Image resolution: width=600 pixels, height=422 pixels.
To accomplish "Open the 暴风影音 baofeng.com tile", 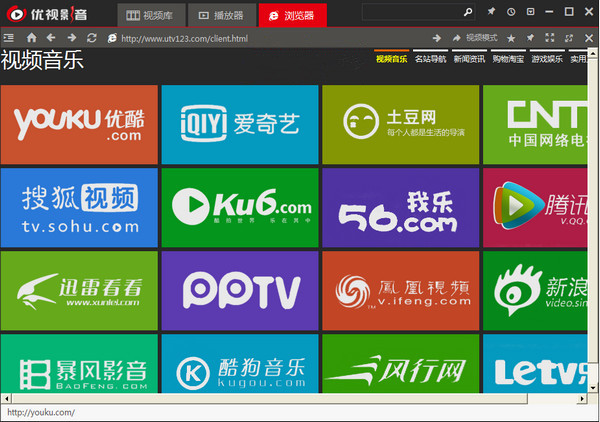I will (79, 363).
